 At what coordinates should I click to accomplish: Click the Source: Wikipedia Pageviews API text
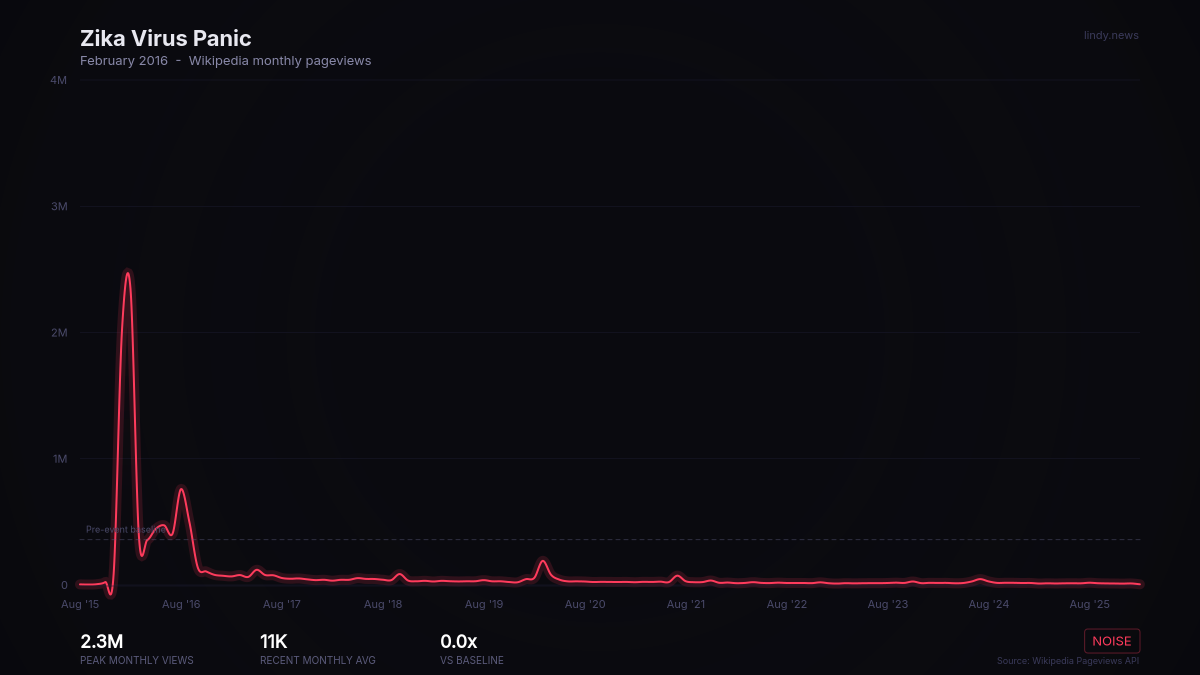click(x=1067, y=661)
